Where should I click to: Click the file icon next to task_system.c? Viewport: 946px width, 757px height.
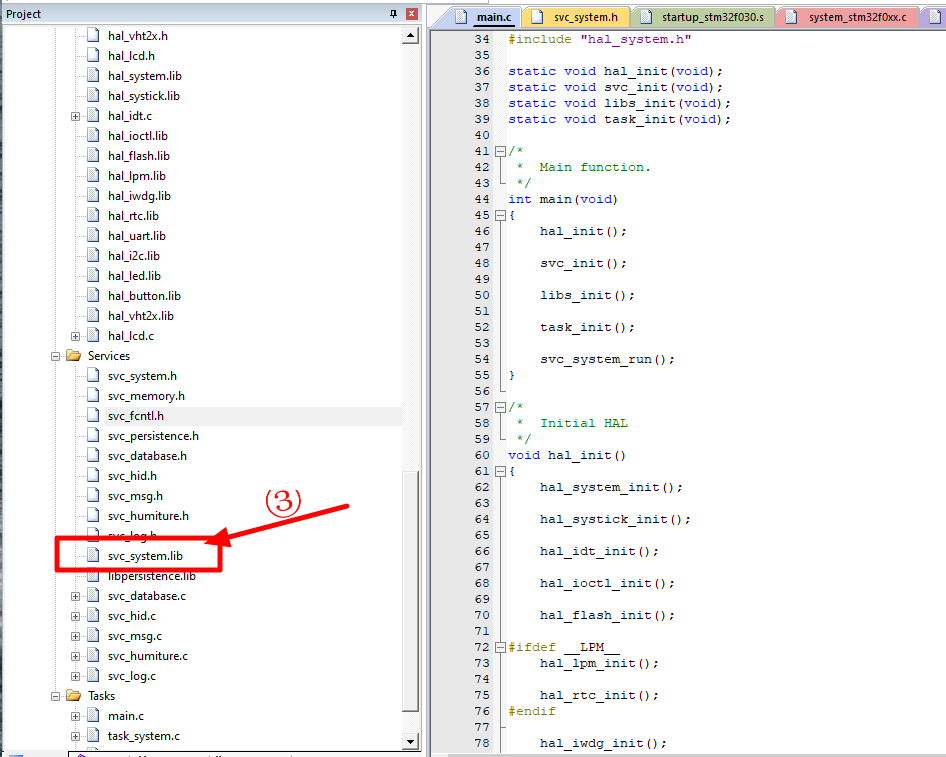pos(93,736)
